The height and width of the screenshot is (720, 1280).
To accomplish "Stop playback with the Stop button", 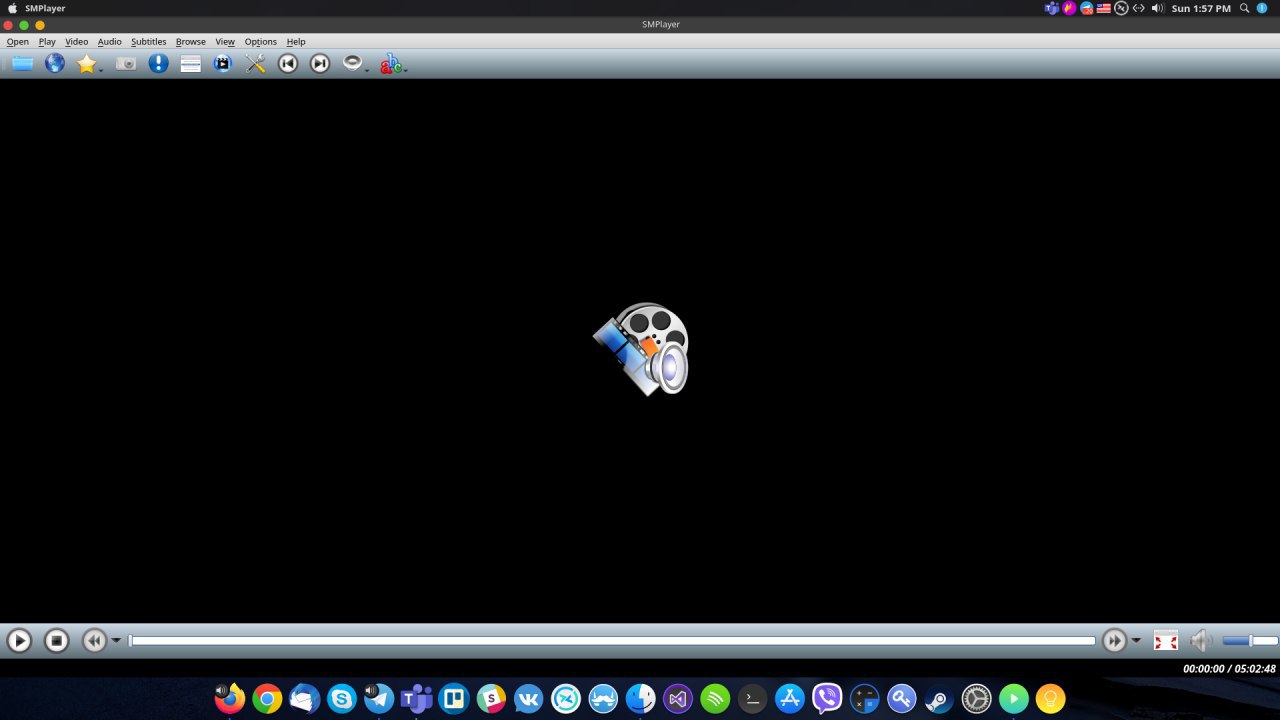I will coord(57,640).
